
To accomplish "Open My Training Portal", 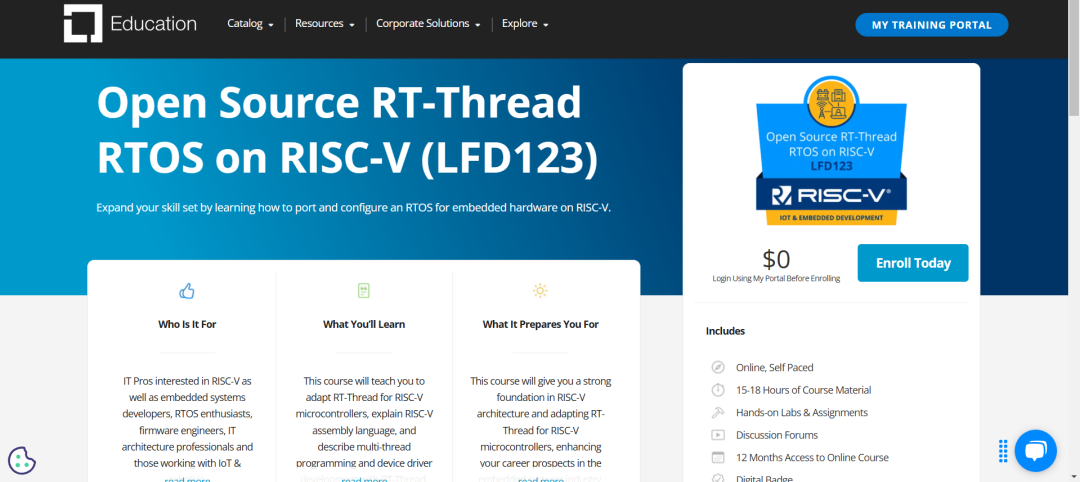I will (x=931, y=25).
